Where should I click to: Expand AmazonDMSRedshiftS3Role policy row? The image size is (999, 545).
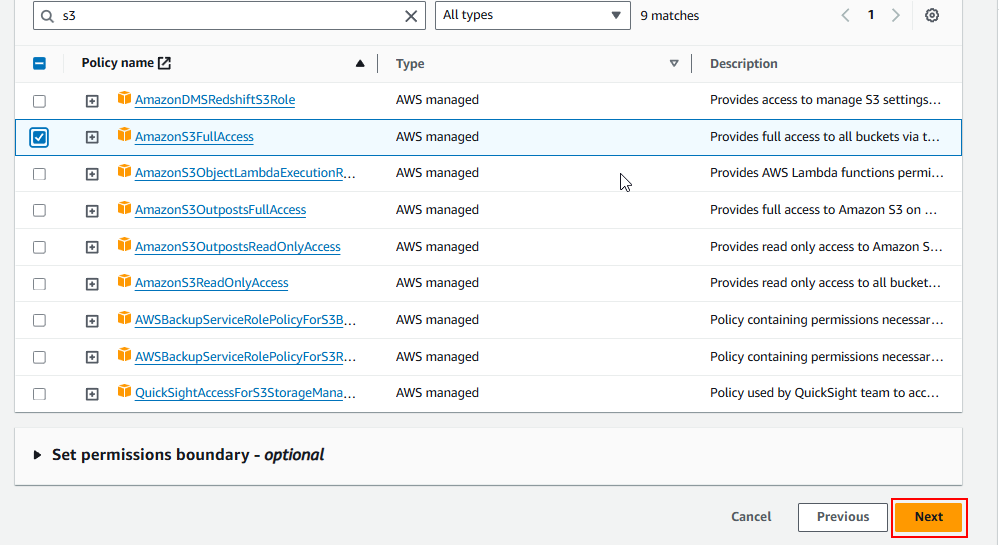coord(92,101)
